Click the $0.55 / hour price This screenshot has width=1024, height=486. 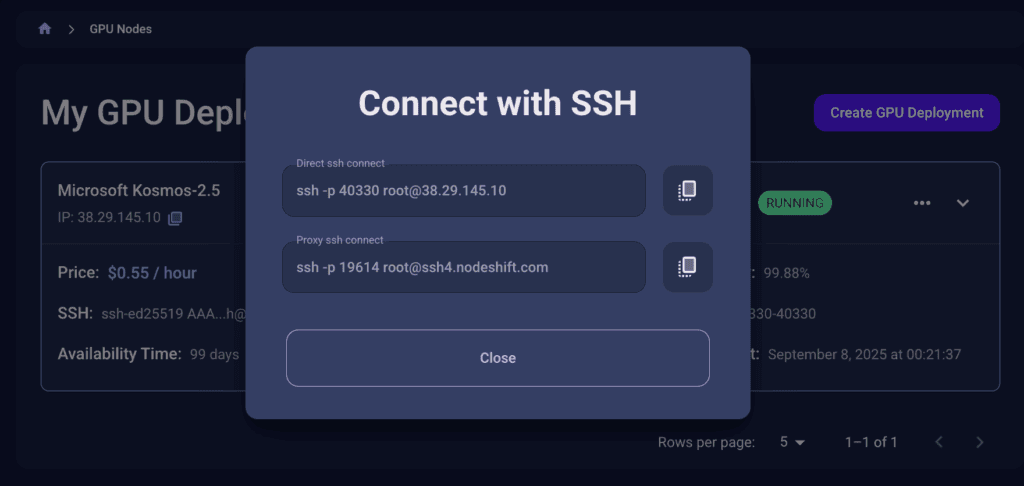click(x=152, y=272)
